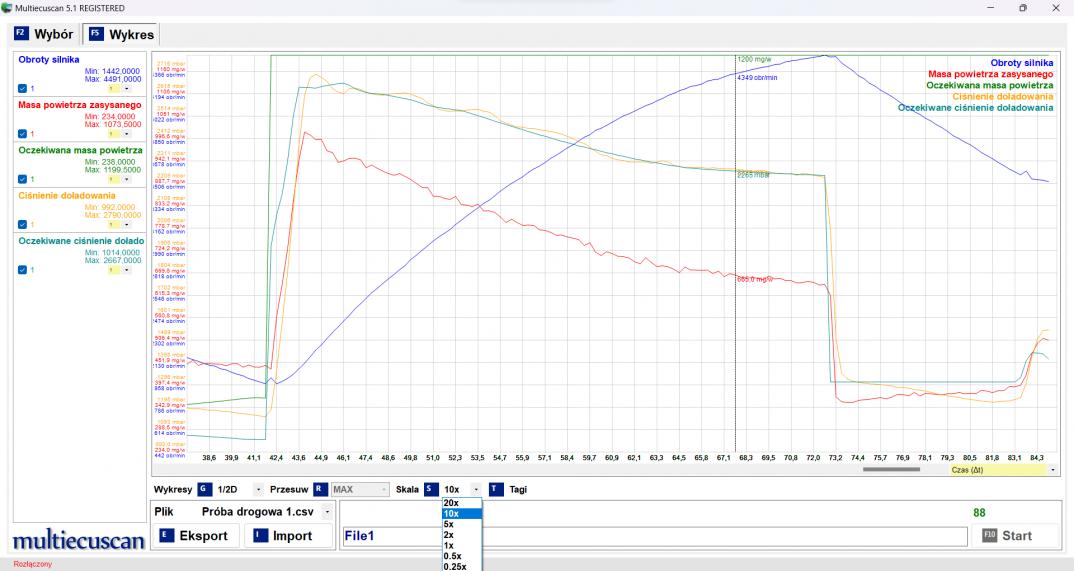Click the 2265 mbar cursor readout
This screenshot has height=571, width=1074.
click(753, 175)
